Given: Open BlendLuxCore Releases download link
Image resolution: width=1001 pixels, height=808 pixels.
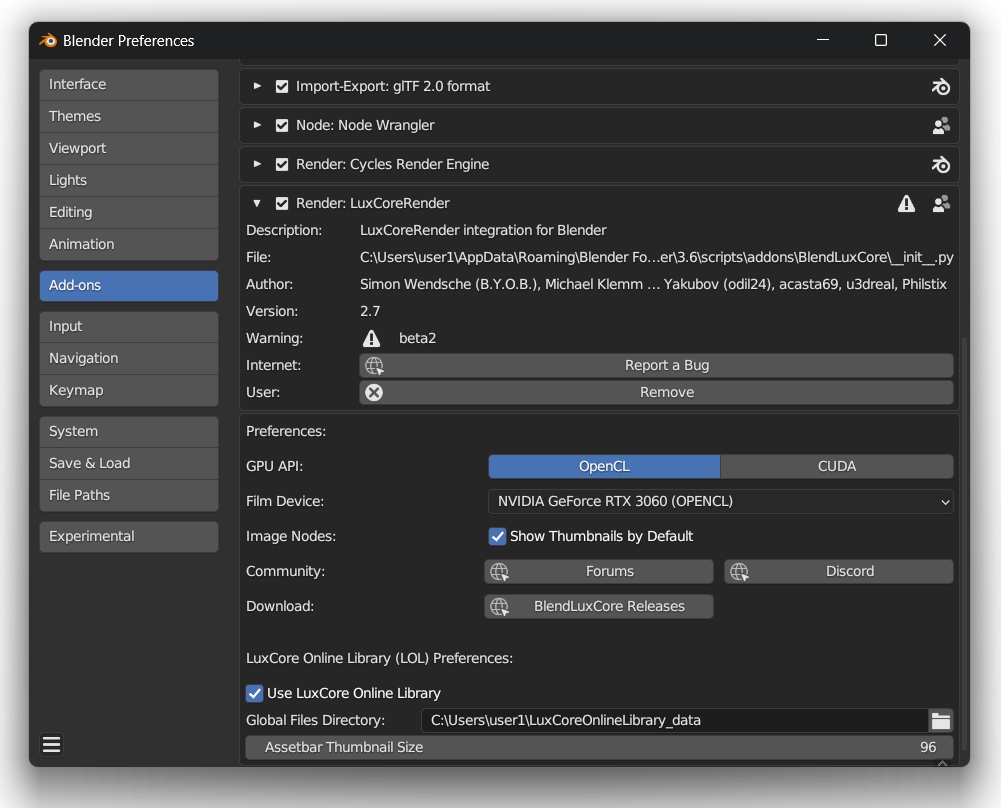Looking at the screenshot, I should (x=599, y=607).
